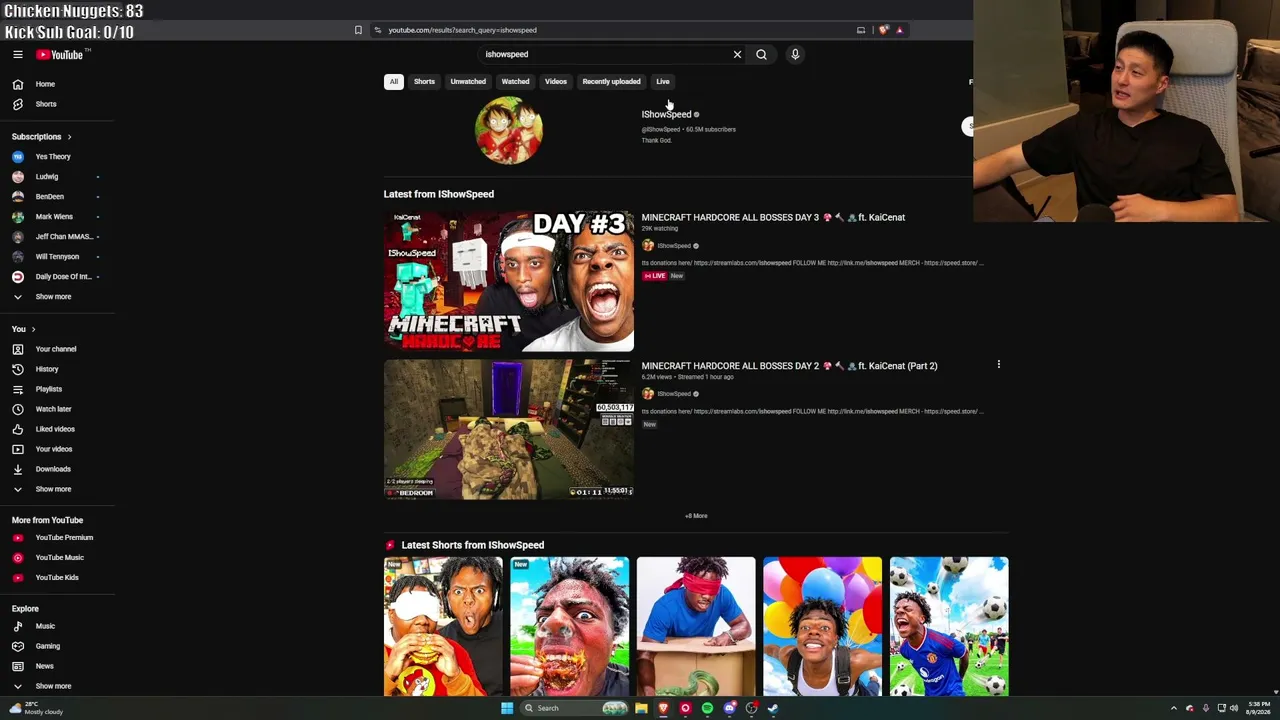
Task: Open Your videos in the sidebar
Action: click(x=54, y=449)
